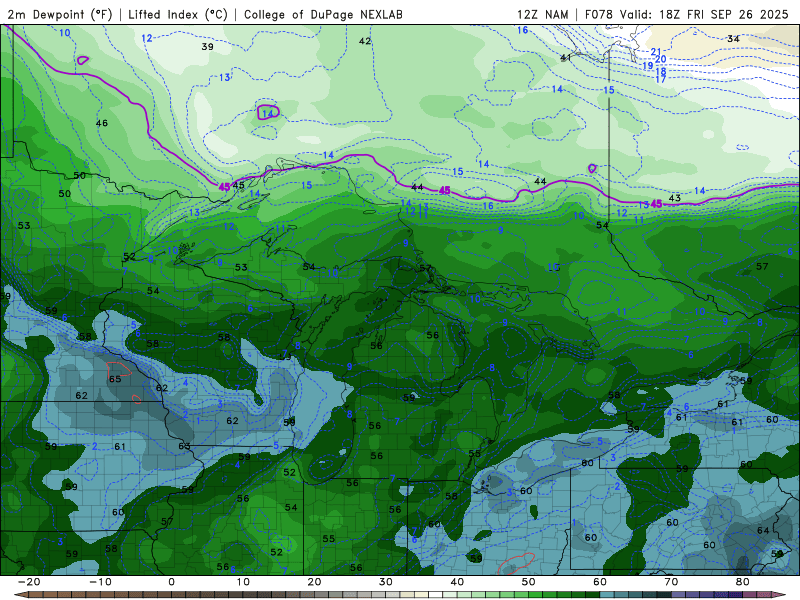Click the blue lifted index contour label 17

(x=661, y=80)
